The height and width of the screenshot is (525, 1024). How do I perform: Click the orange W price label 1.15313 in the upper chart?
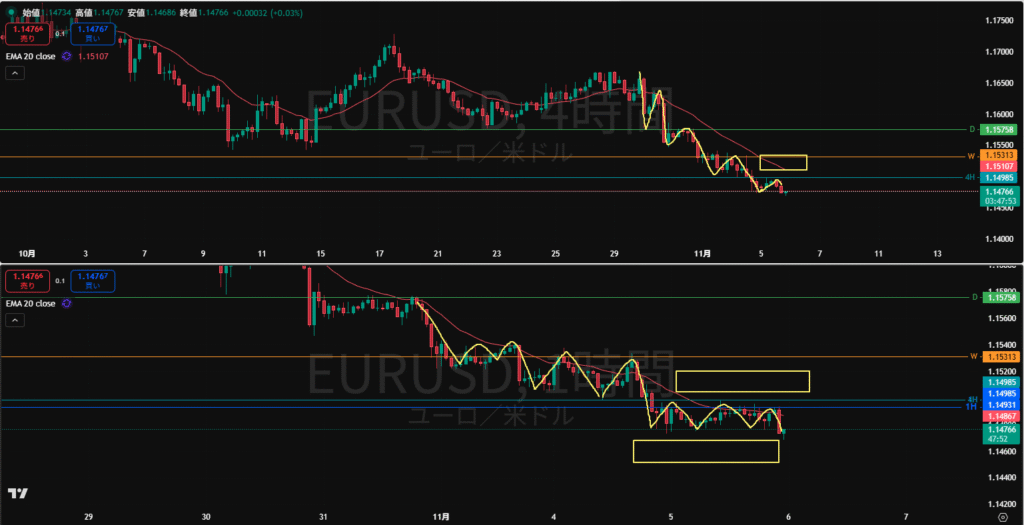[1000, 156]
